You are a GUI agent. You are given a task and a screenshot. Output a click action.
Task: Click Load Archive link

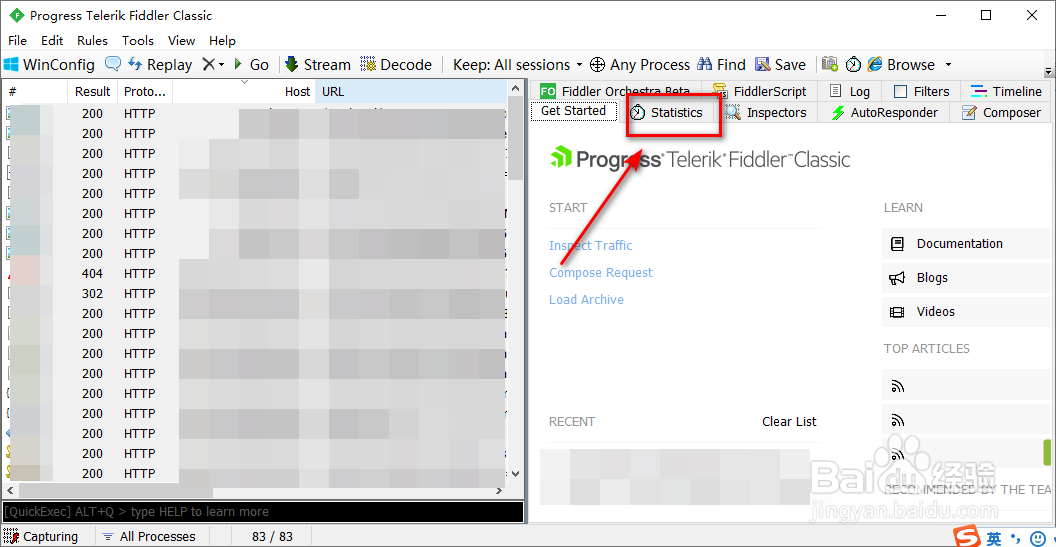[586, 299]
